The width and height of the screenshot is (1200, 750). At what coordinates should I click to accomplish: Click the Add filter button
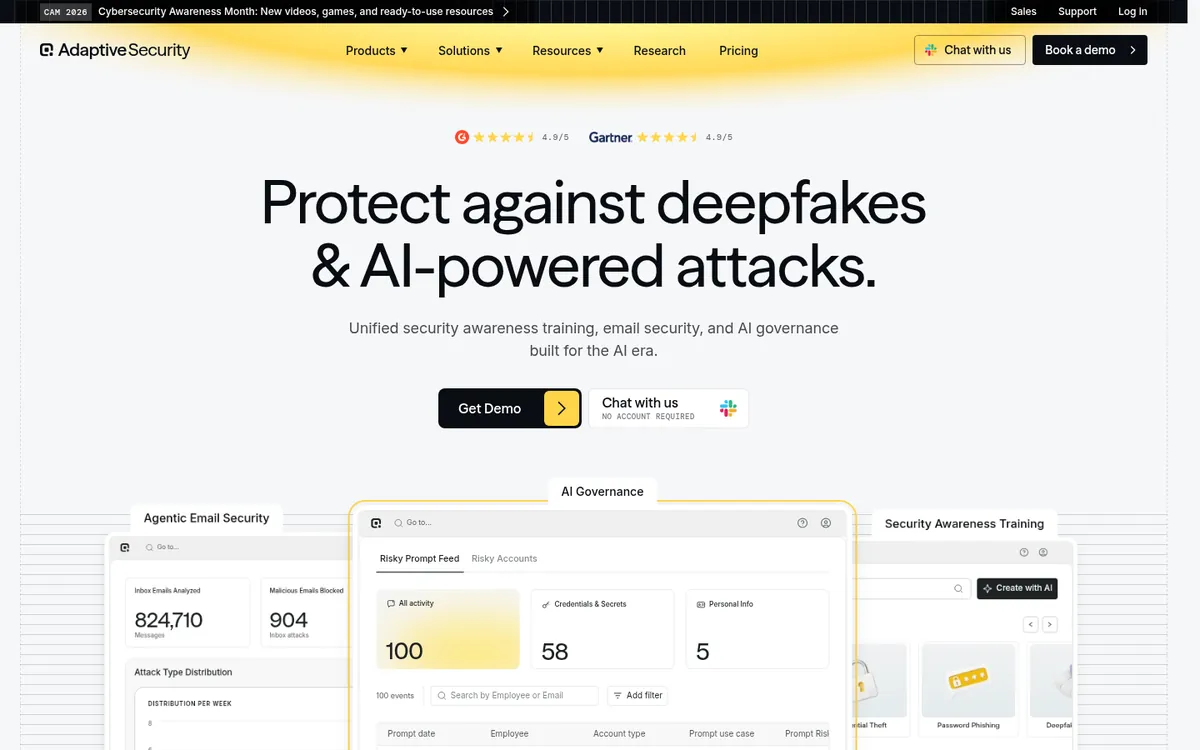tap(637, 695)
